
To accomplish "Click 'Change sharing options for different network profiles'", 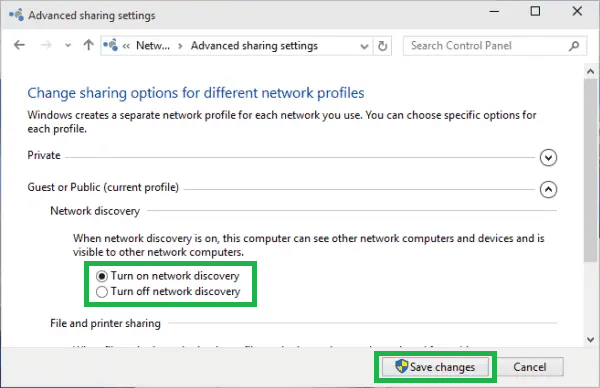I will pos(196,93).
